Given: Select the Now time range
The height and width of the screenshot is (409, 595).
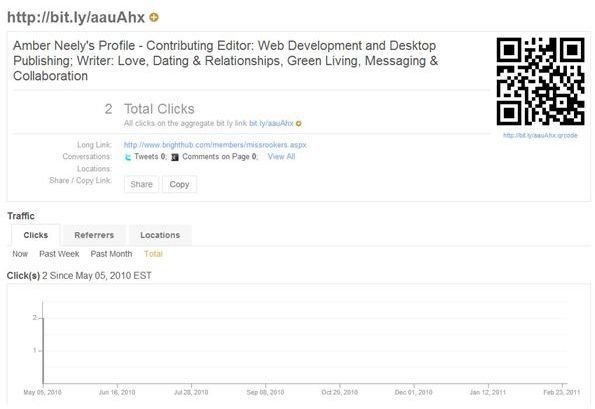Looking at the screenshot, I should point(20,254).
